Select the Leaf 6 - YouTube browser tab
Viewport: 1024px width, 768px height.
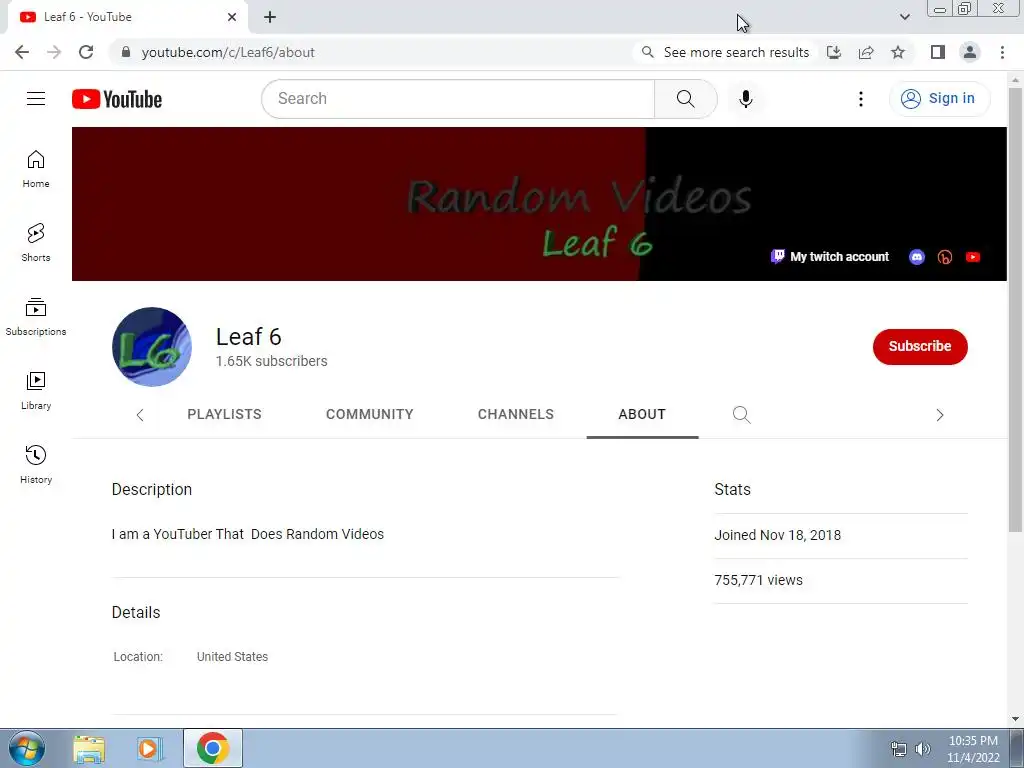(x=127, y=17)
